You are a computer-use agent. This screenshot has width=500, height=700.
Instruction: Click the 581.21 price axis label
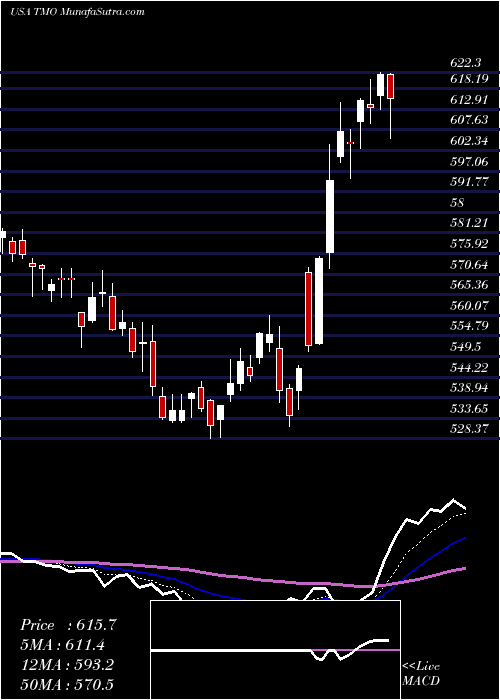pos(469,223)
